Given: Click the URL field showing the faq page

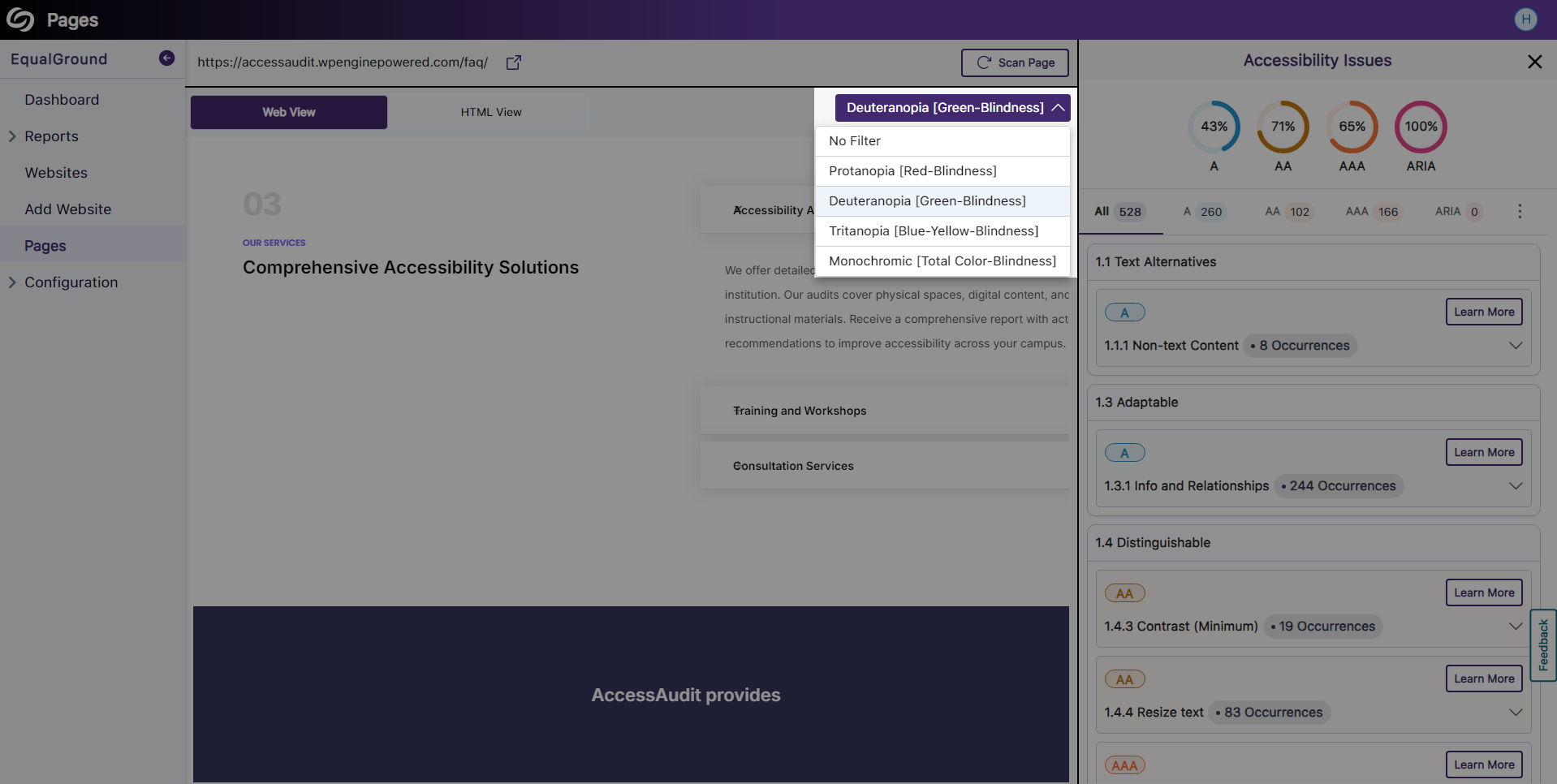Looking at the screenshot, I should click(342, 62).
